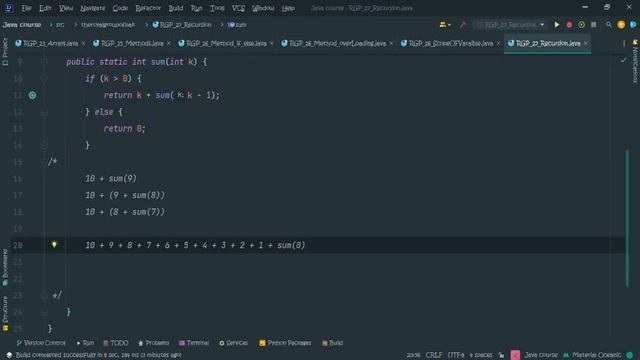Open the Code With Me people icon
The image size is (640, 360).
pyautogui.click(x=442, y=25)
